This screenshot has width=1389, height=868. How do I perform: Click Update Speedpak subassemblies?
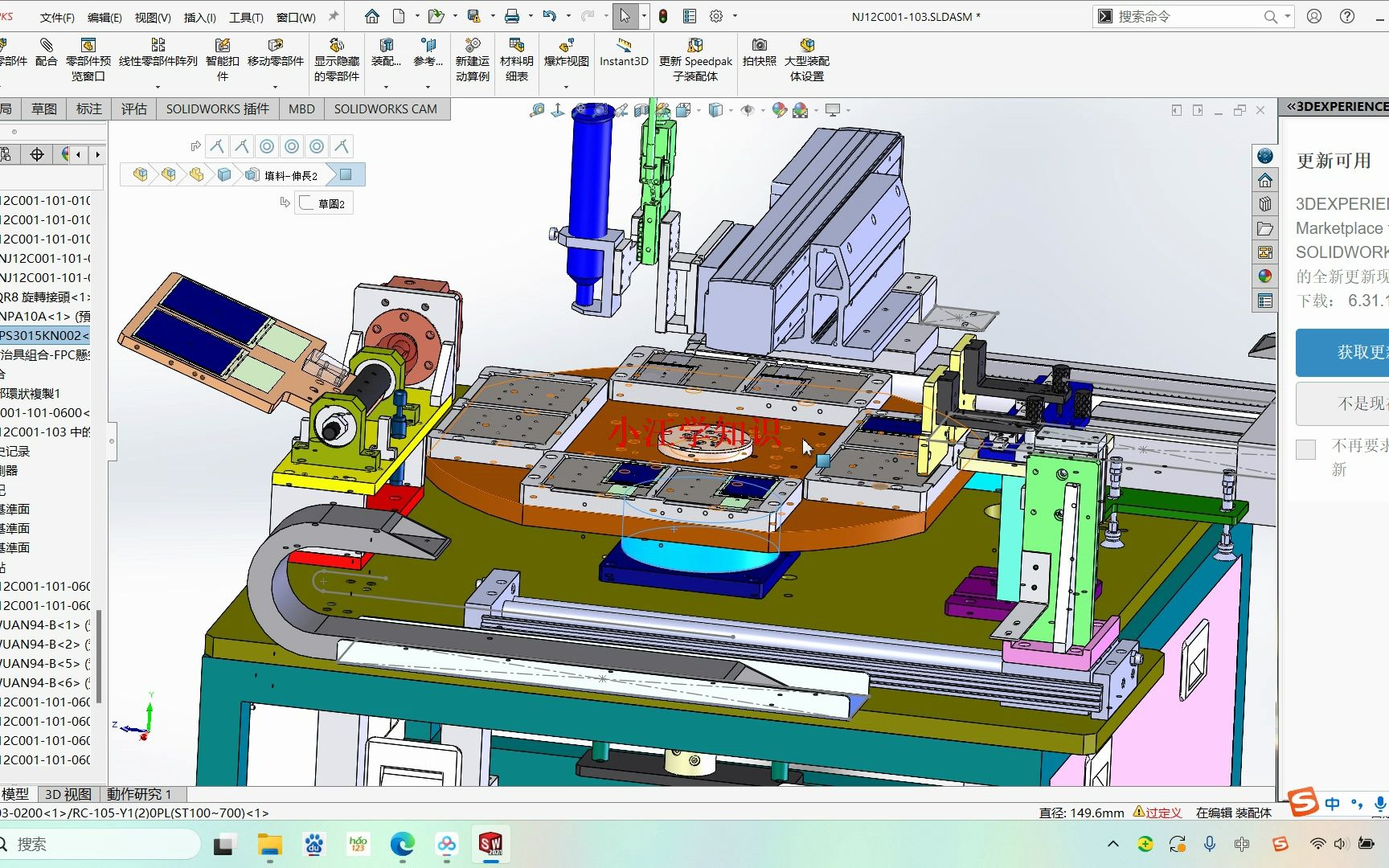click(695, 60)
